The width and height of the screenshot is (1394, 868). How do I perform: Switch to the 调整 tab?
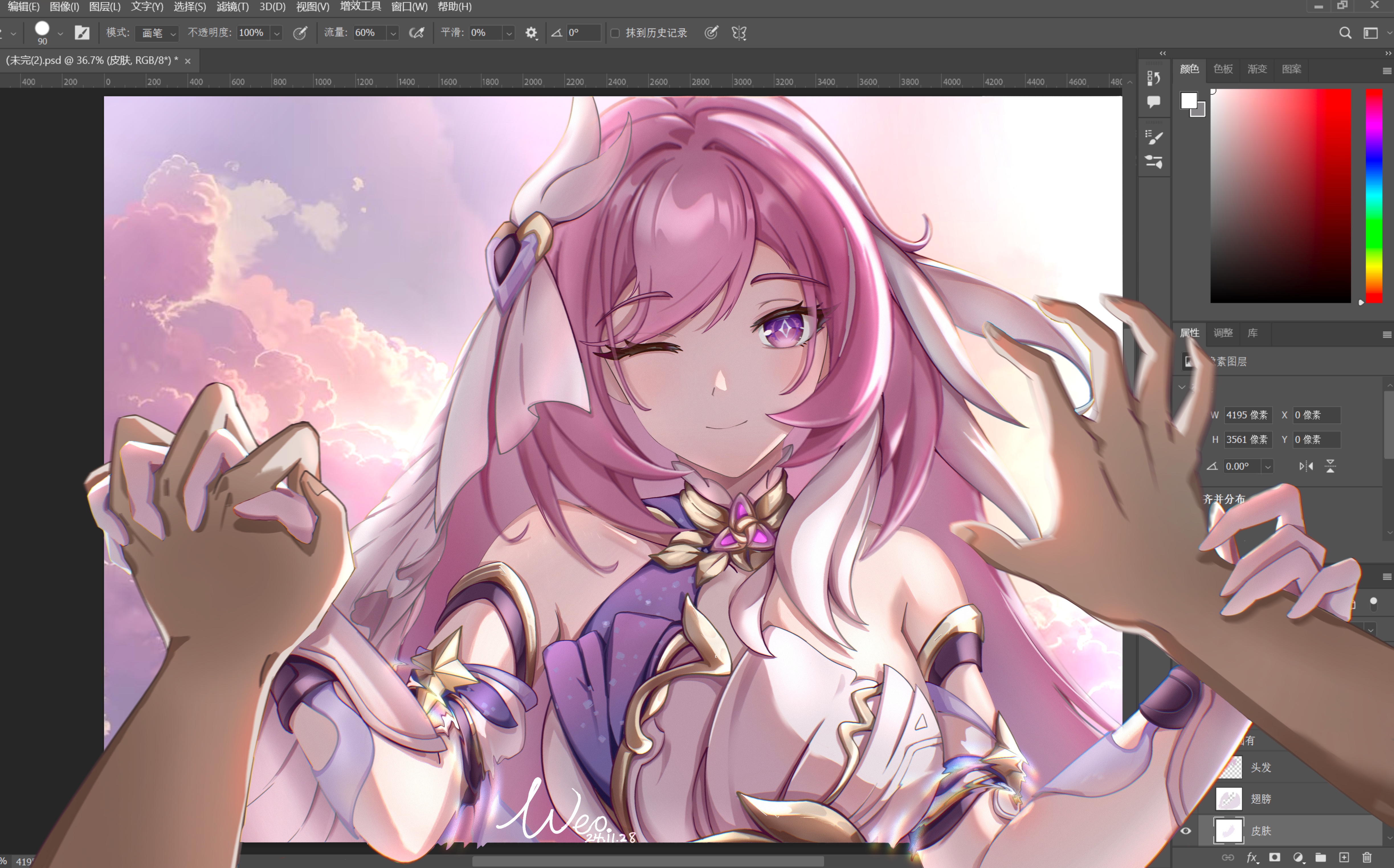pyautogui.click(x=1223, y=333)
